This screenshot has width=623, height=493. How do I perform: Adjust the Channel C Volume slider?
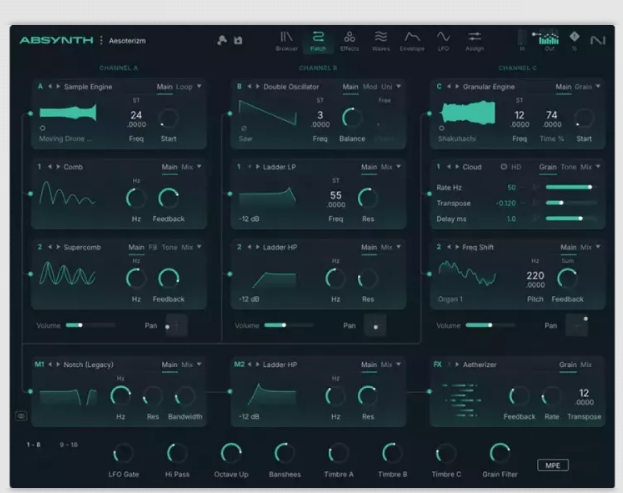click(x=490, y=325)
